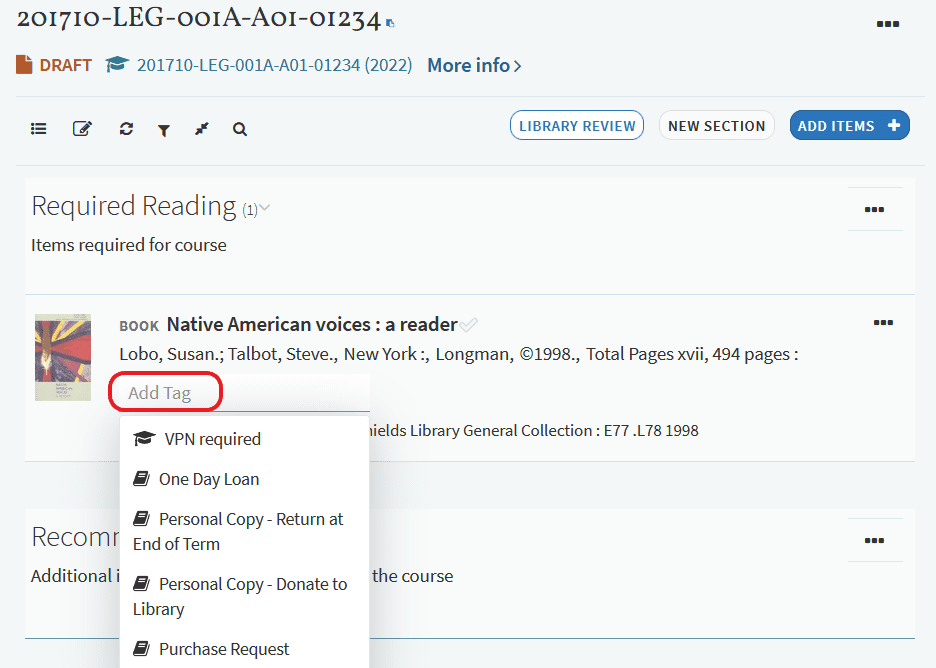Viewport: 936px width, 668px height.
Task: Click the Add Tag input field
Action: (165, 393)
